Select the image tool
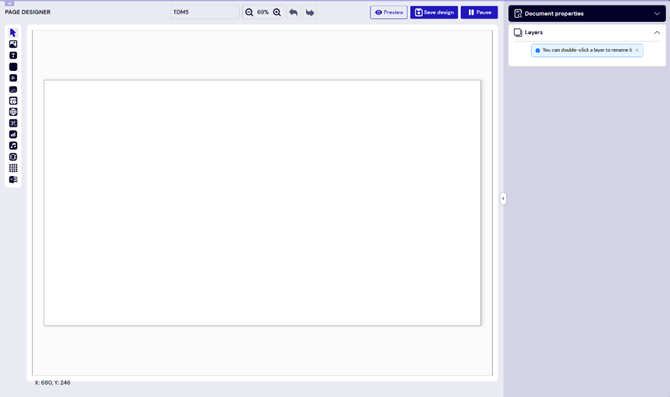Image resolution: width=670 pixels, height=397 pixels. [13, 44]
